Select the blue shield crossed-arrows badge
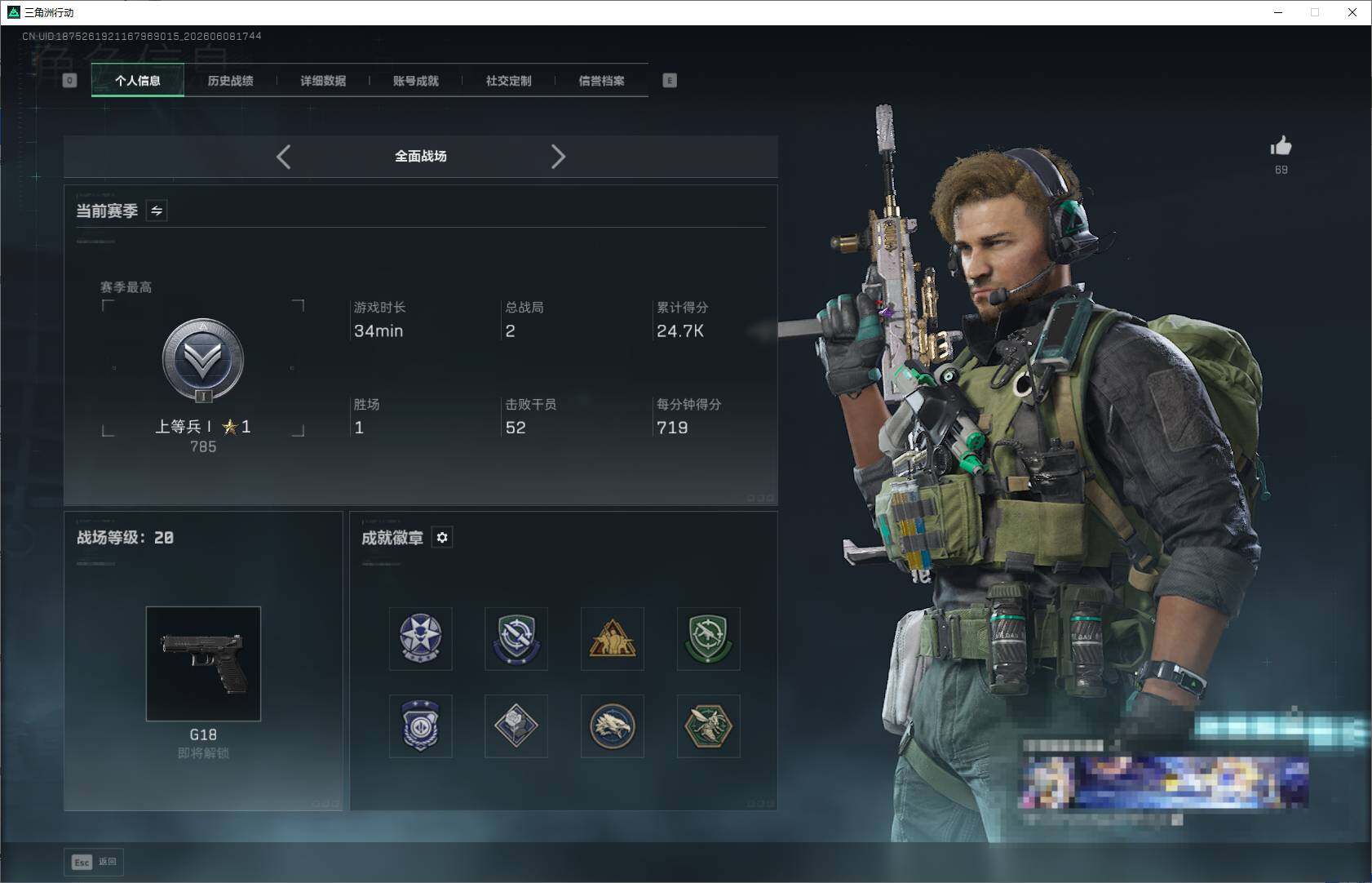1372x883 pixels. 516,639
